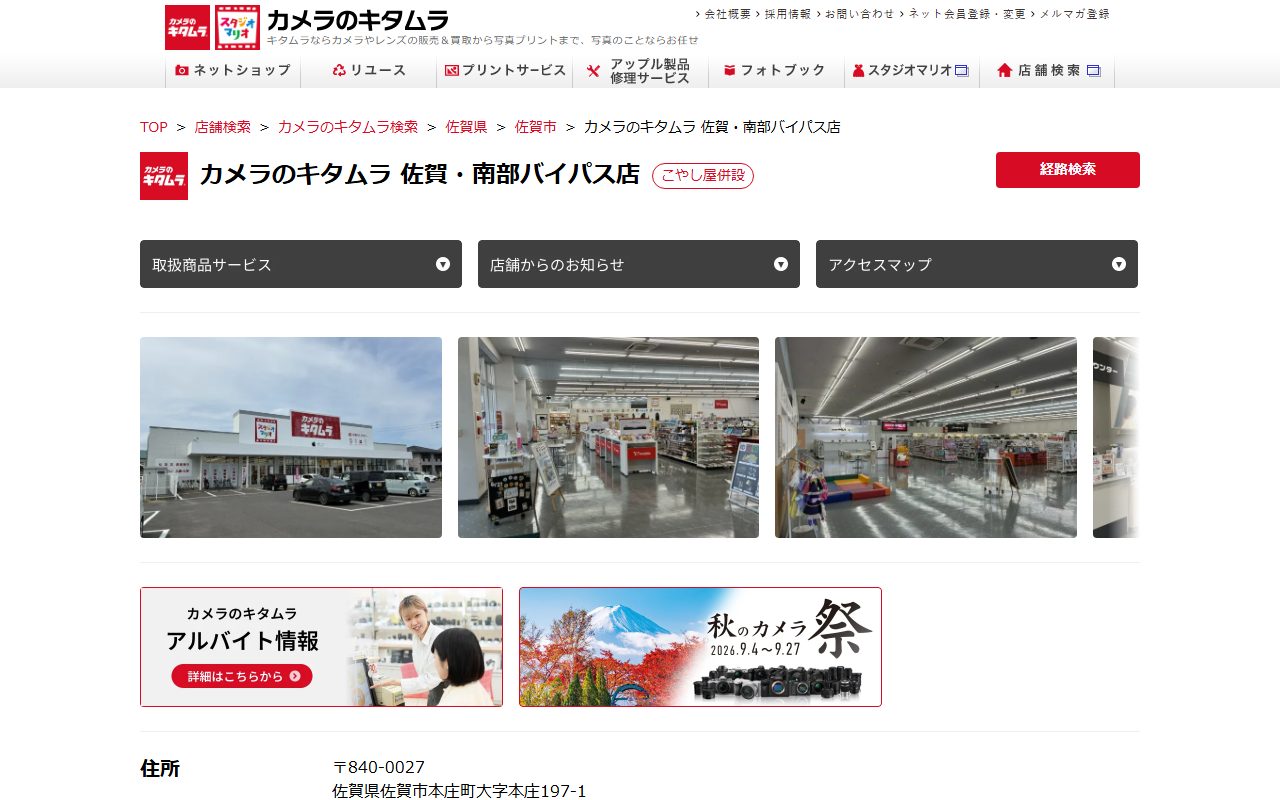
Task: Click the recycle icon beside リユース
Action: coord(339,71)
